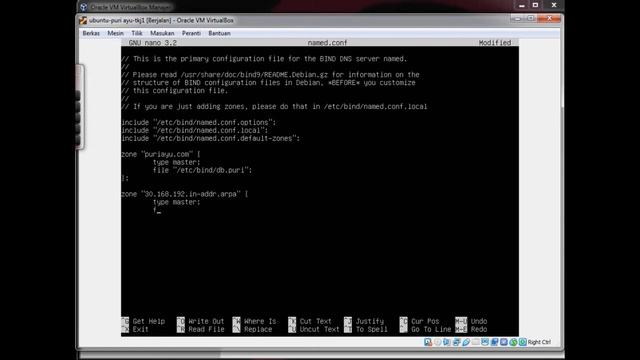Click the mouse integration indicator icon
Screen dimensions: 640x360
click(513, 342)
